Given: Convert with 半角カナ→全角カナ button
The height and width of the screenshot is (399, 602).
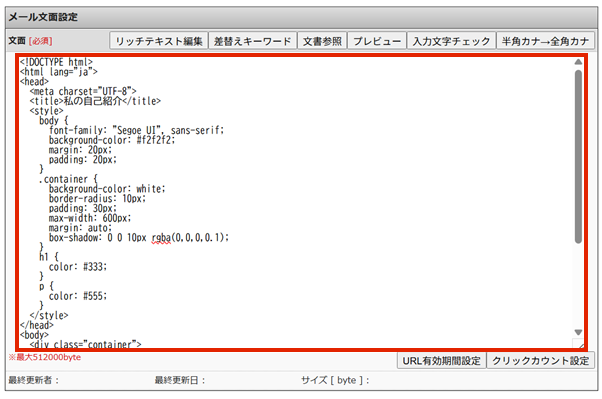Looking at the screenshot, I should tap(545, 41).
